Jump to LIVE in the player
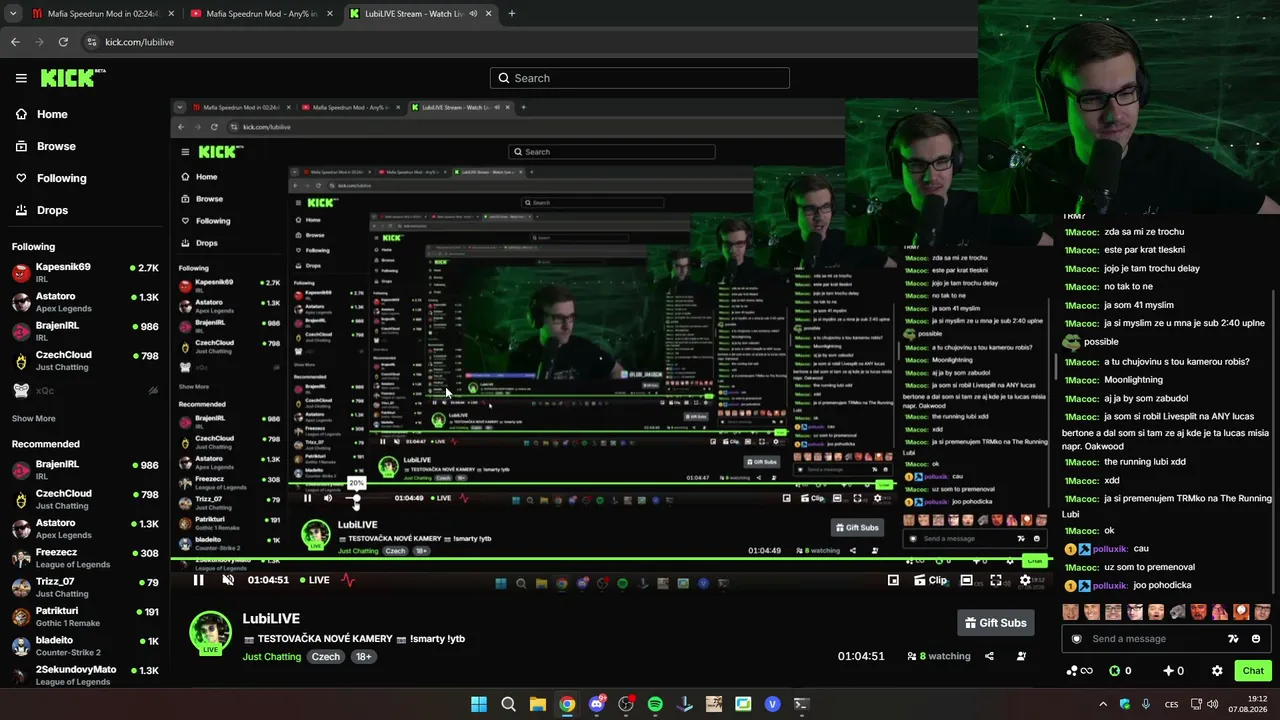1280x720 pixels. (314, 580)
